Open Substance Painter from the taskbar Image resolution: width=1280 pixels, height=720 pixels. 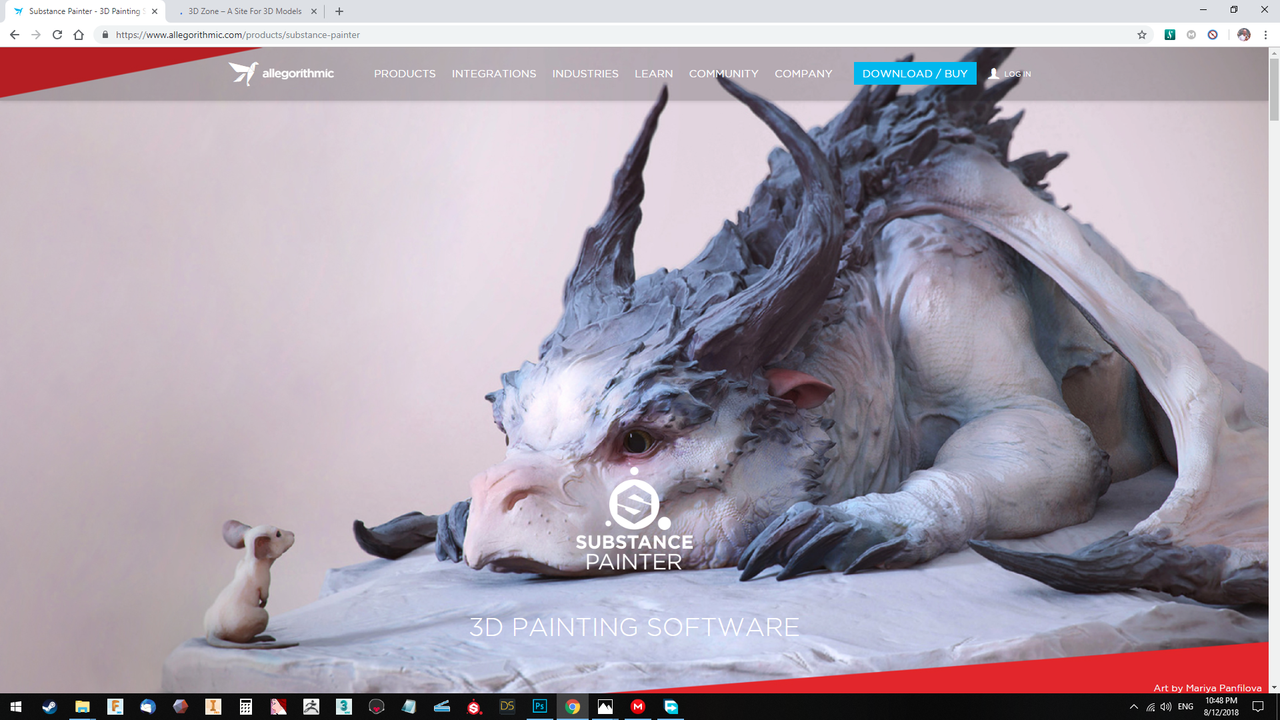[474, 706]
